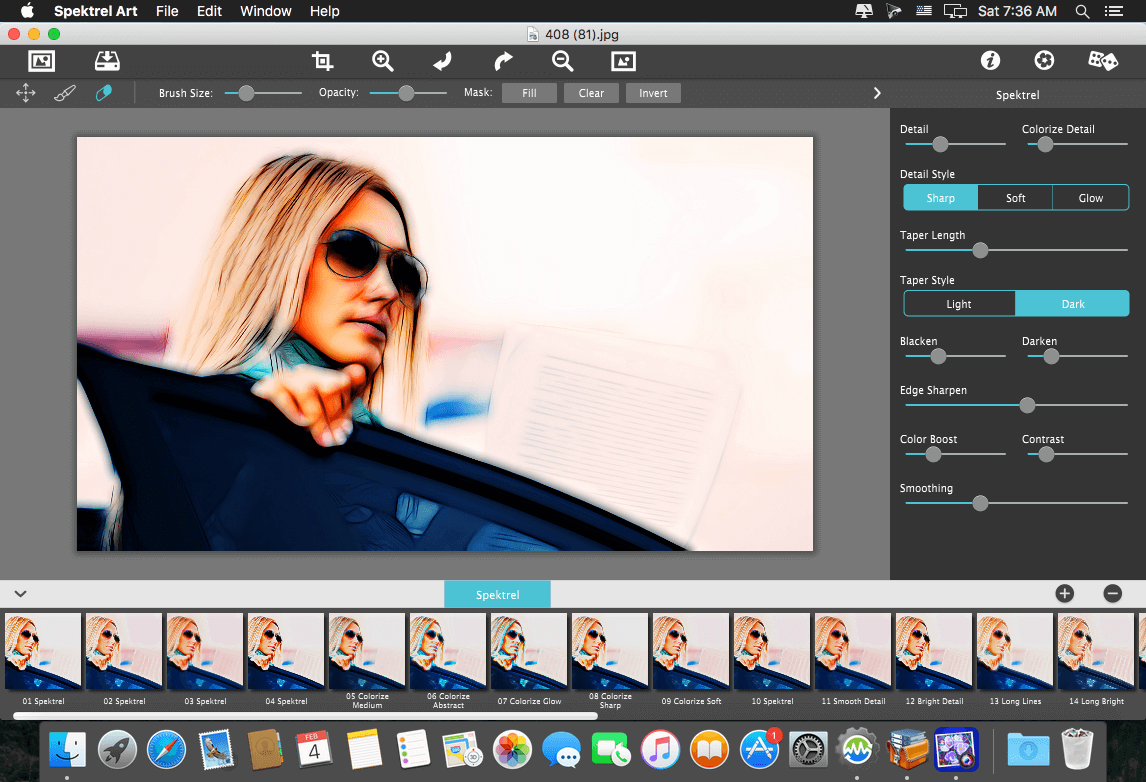Select the 07 Colorize Glow preset
The height and width of the screenshot is (782, 1146).
(x=529, y=651)
